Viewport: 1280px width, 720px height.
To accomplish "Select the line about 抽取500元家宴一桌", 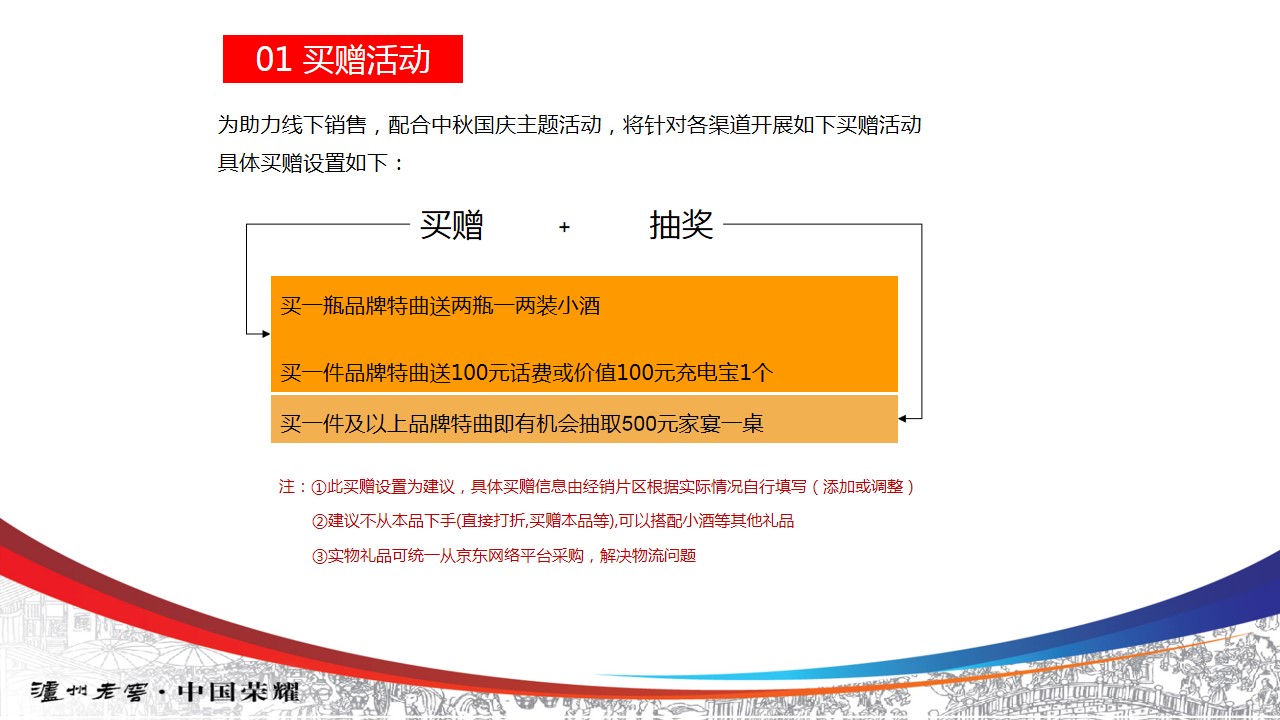I will point(521,423).
